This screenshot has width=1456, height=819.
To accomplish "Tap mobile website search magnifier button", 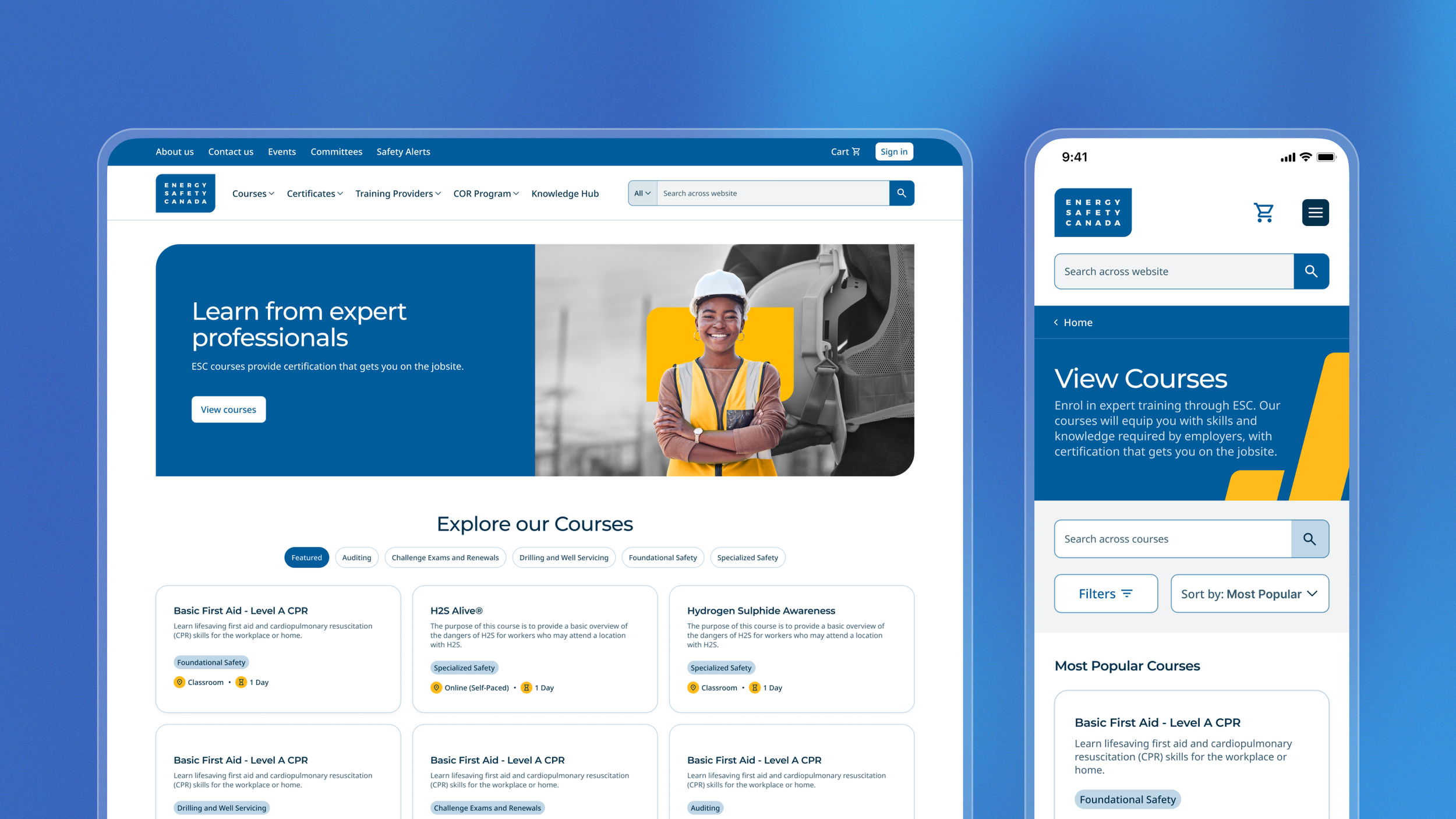I will pos(1310,271).
